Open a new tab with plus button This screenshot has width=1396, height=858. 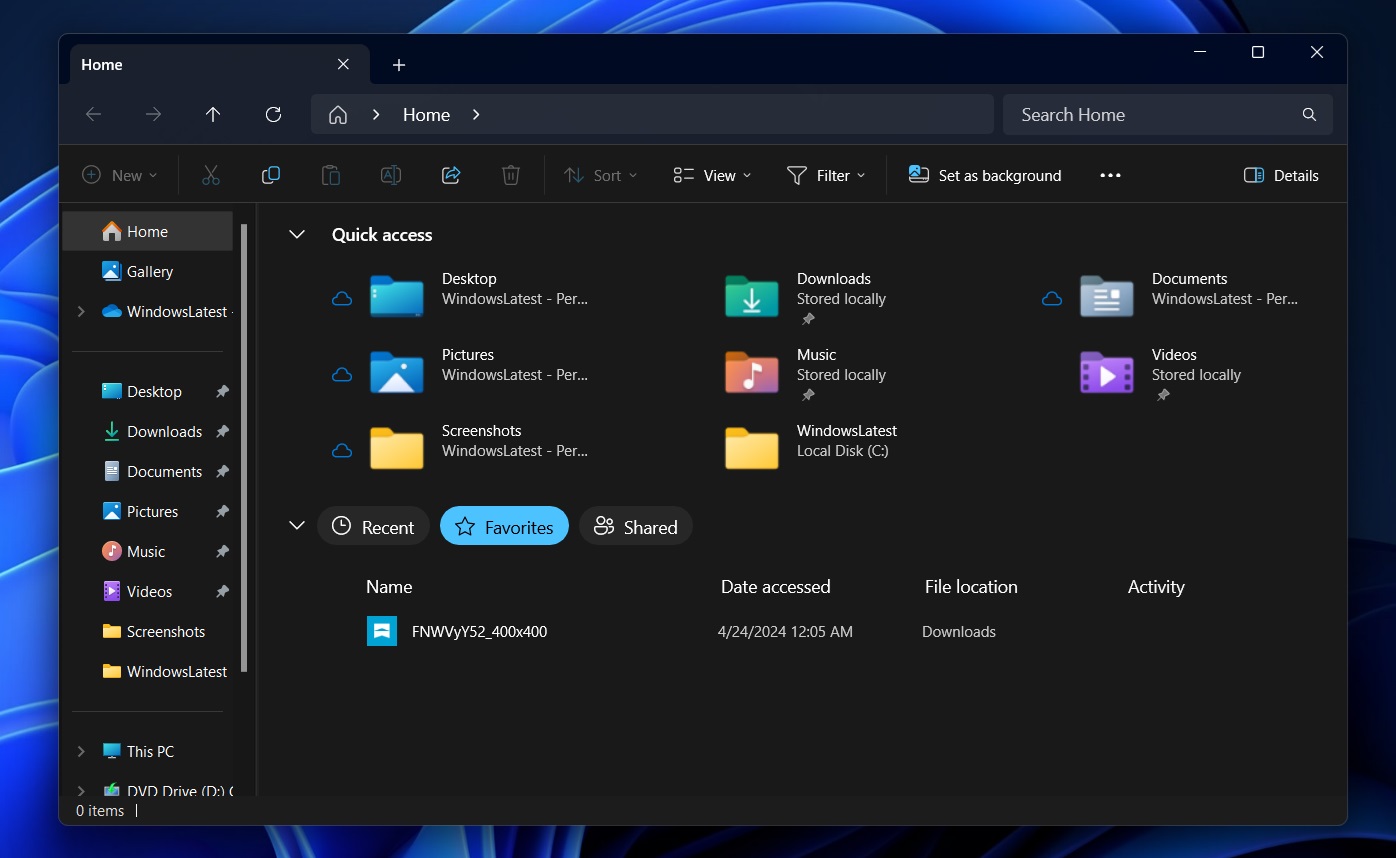tap(399, 65)
